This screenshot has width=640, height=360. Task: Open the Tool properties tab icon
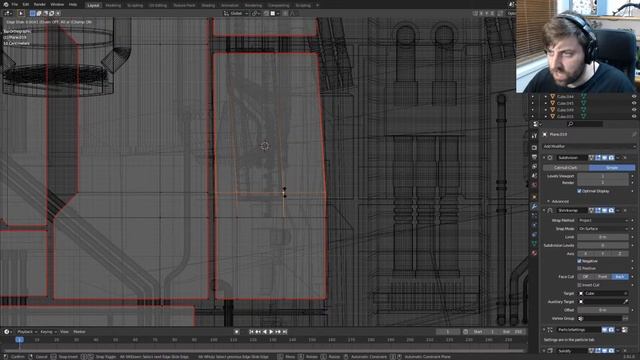click(534, 136)
